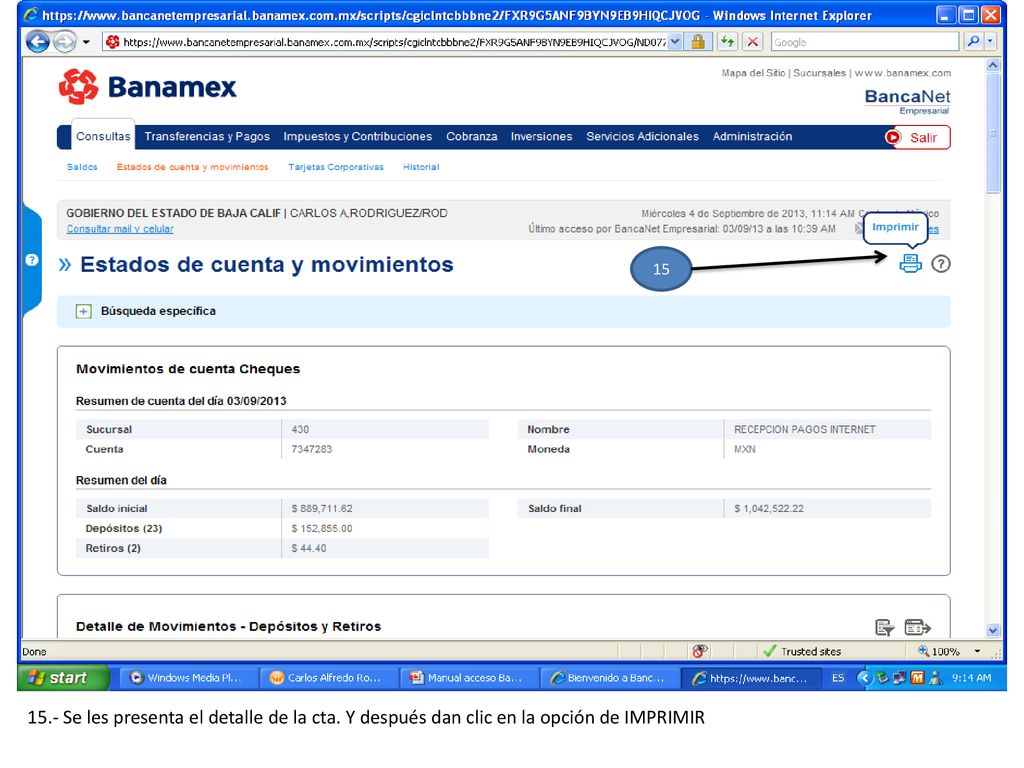
Task: Open Servicios Adicionales menu
Action: (642, 136)
